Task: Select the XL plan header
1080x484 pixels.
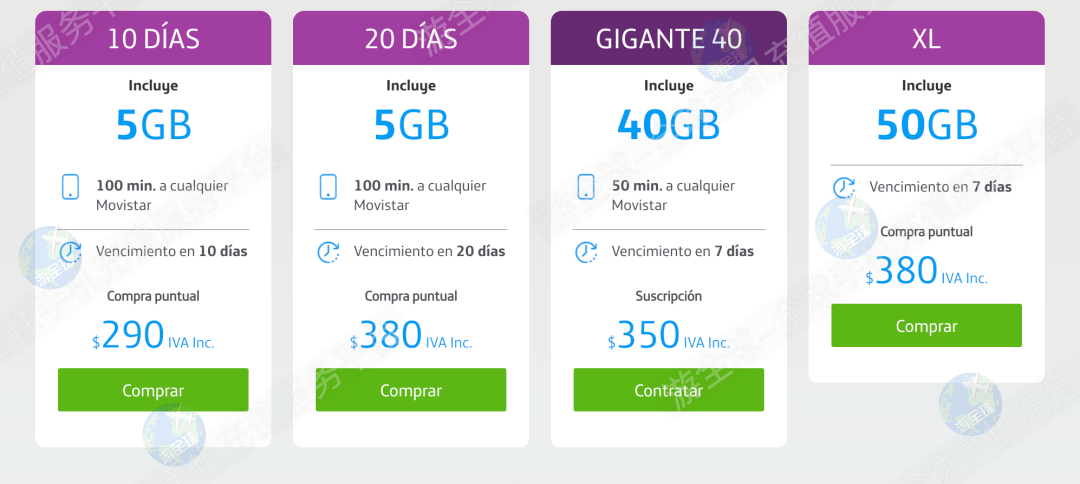Action: click(927, 39)
